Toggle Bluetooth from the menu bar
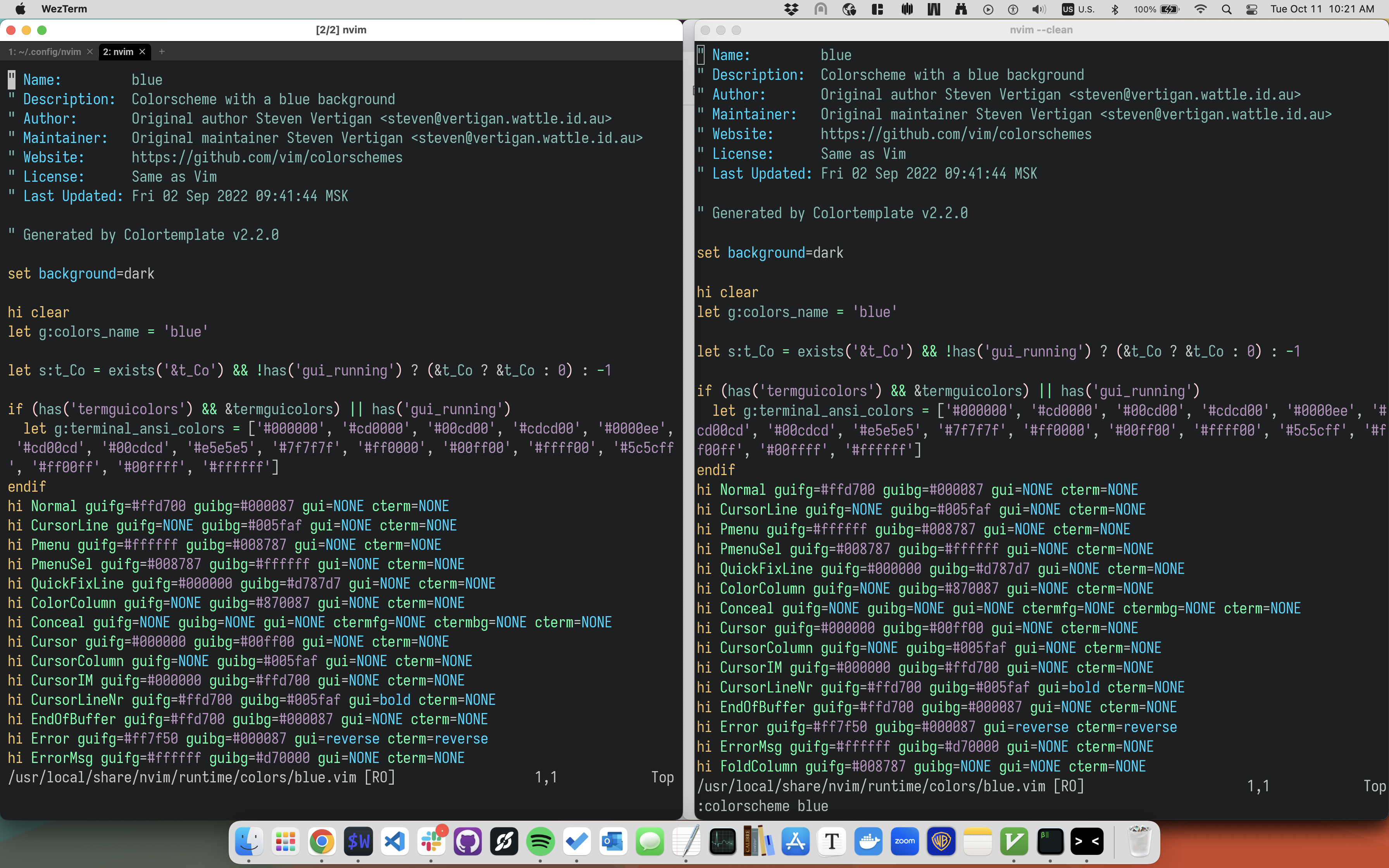 [x=1116, y=9]
